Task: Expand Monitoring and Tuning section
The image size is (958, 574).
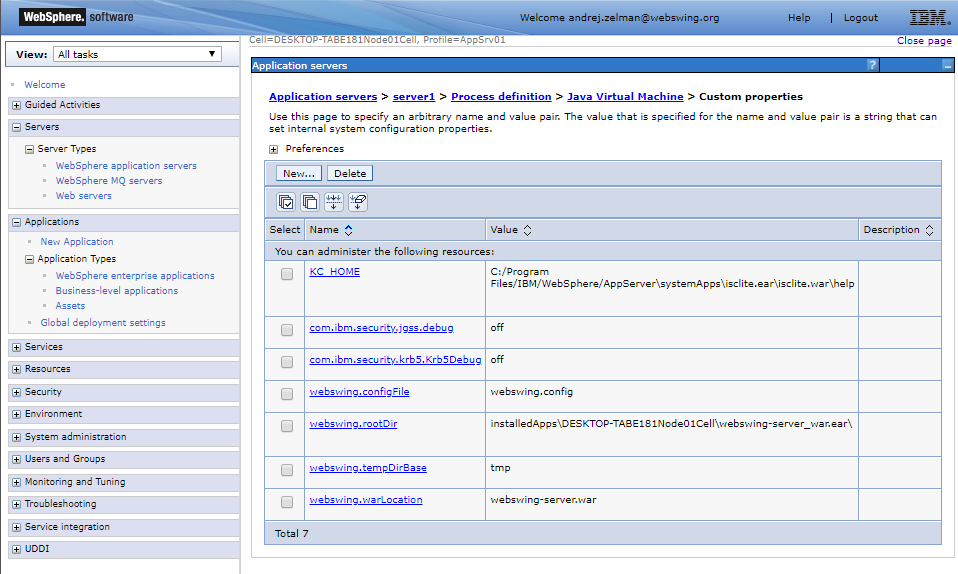Action: click(x=16, y=482)
